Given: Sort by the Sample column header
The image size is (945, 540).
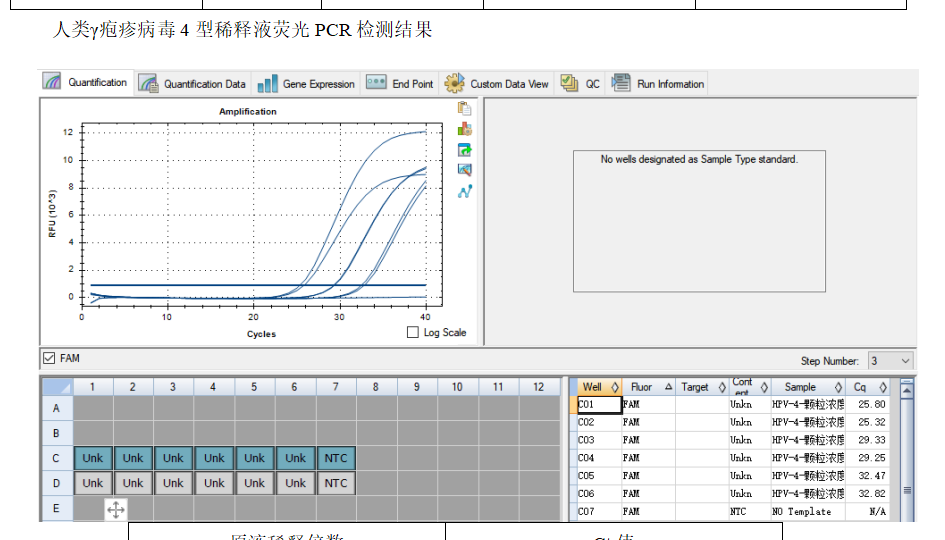Looking at the screenshot, I should tap(808, 387).
